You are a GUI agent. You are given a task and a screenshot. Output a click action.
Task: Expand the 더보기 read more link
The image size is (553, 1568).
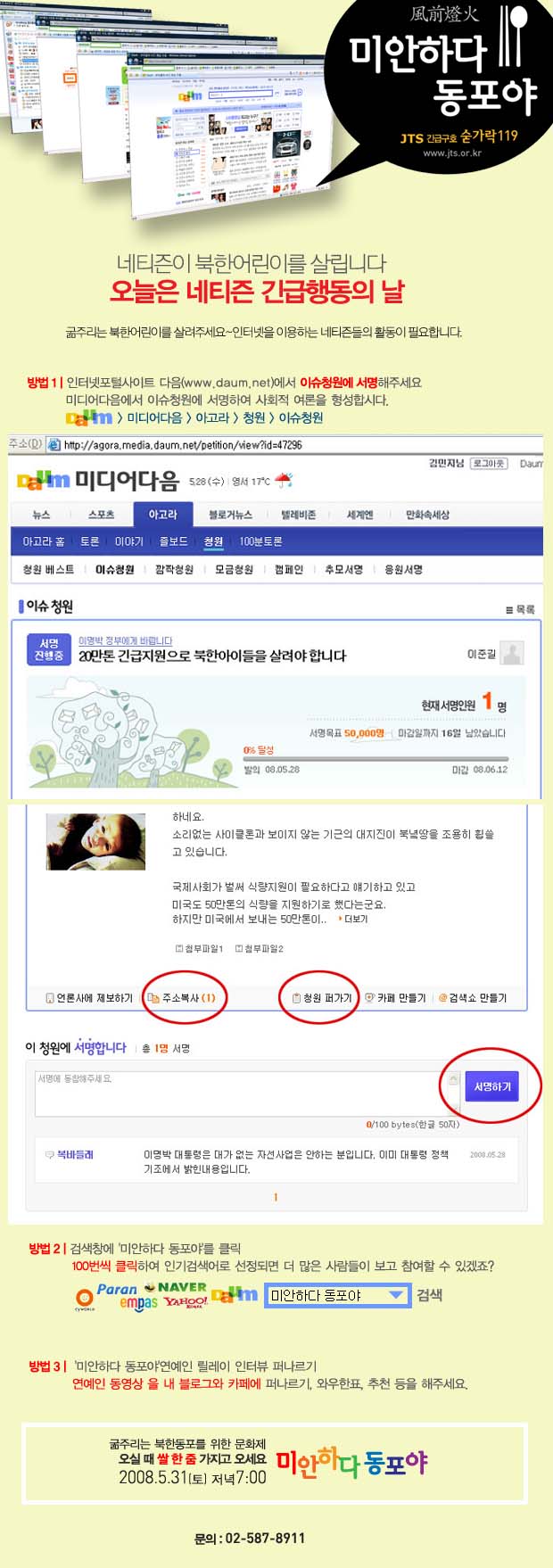point(353,919)
